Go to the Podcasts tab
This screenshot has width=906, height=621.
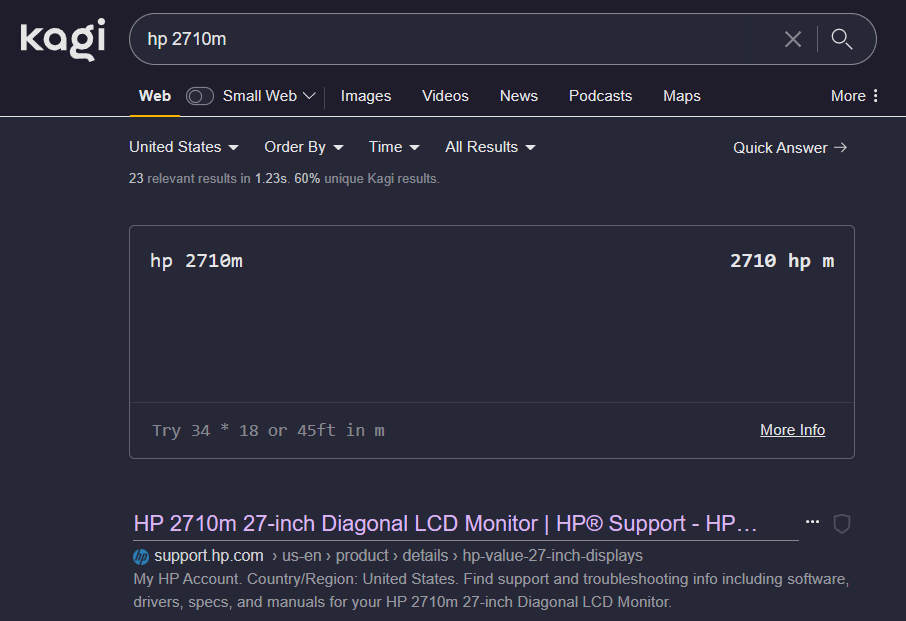pos(600,96)
